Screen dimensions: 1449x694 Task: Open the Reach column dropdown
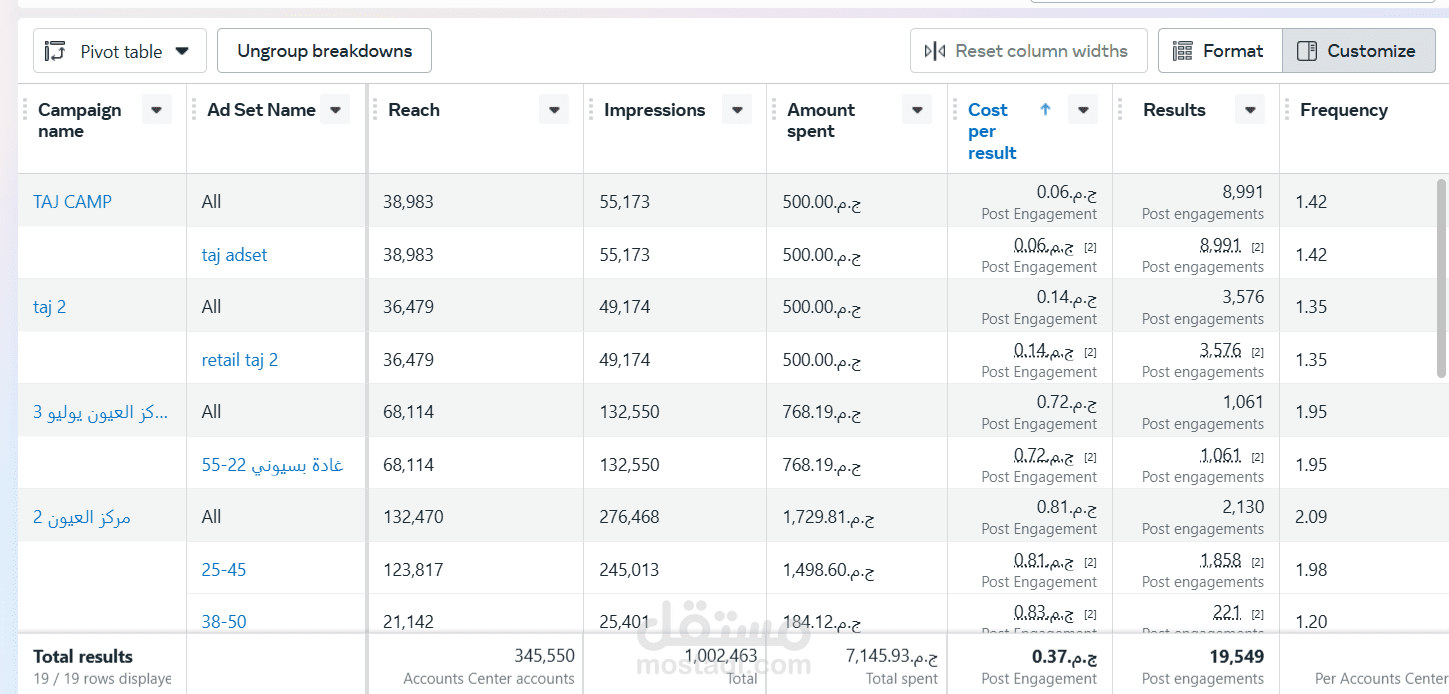point(554,110)
